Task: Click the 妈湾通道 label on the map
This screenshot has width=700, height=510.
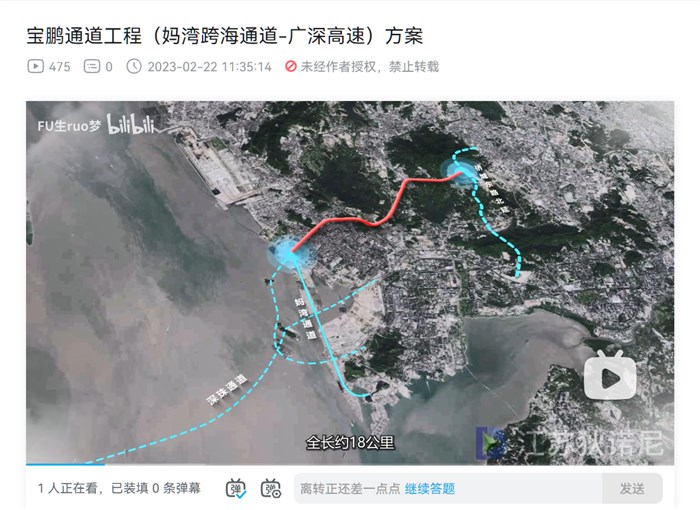Action: coord(305,319)
